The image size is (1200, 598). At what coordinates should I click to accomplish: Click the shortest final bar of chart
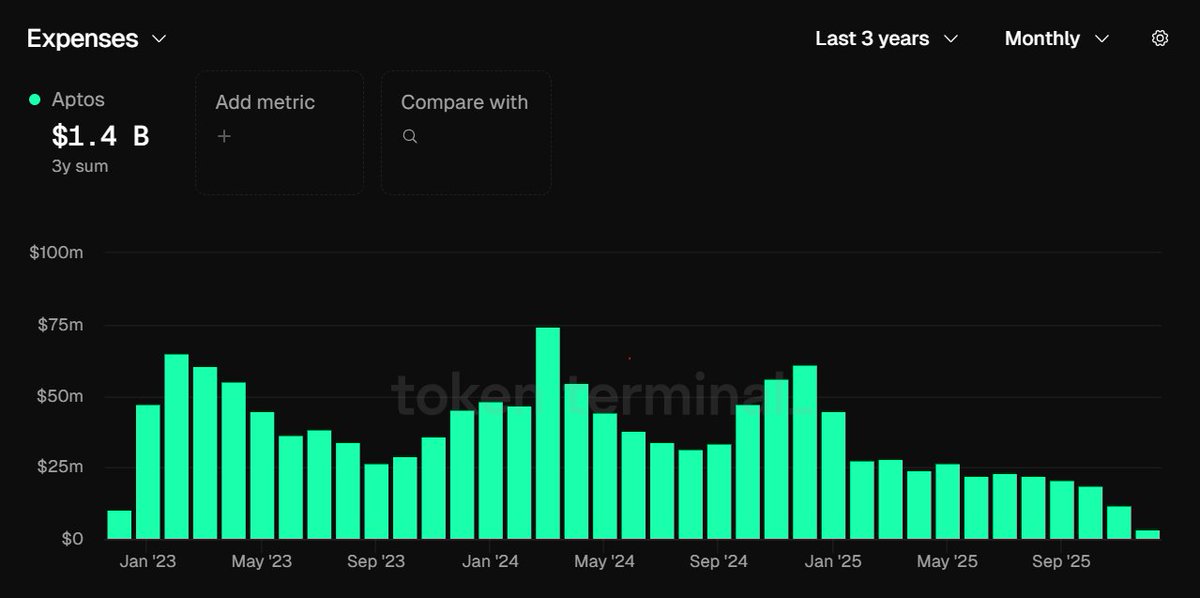pyautogui.click(x=1148, y=534)
